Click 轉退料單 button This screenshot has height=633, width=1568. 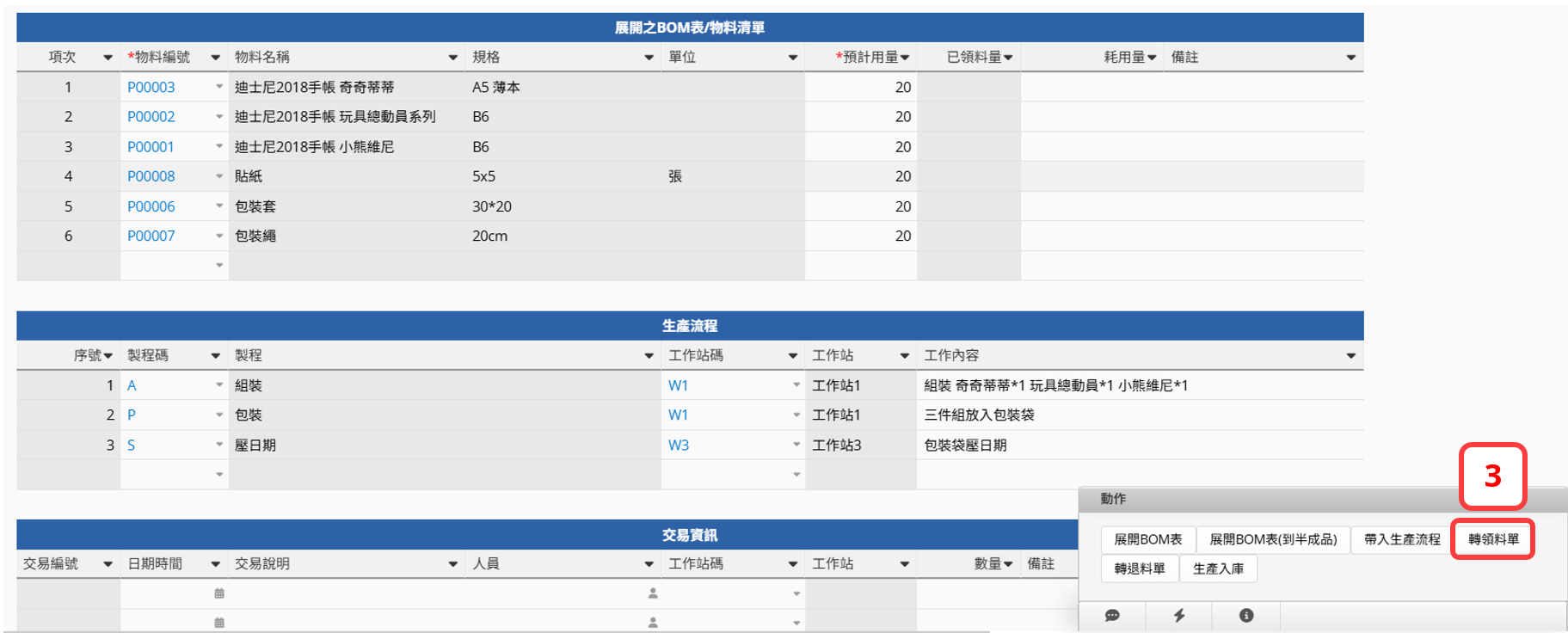[1140, 568]
